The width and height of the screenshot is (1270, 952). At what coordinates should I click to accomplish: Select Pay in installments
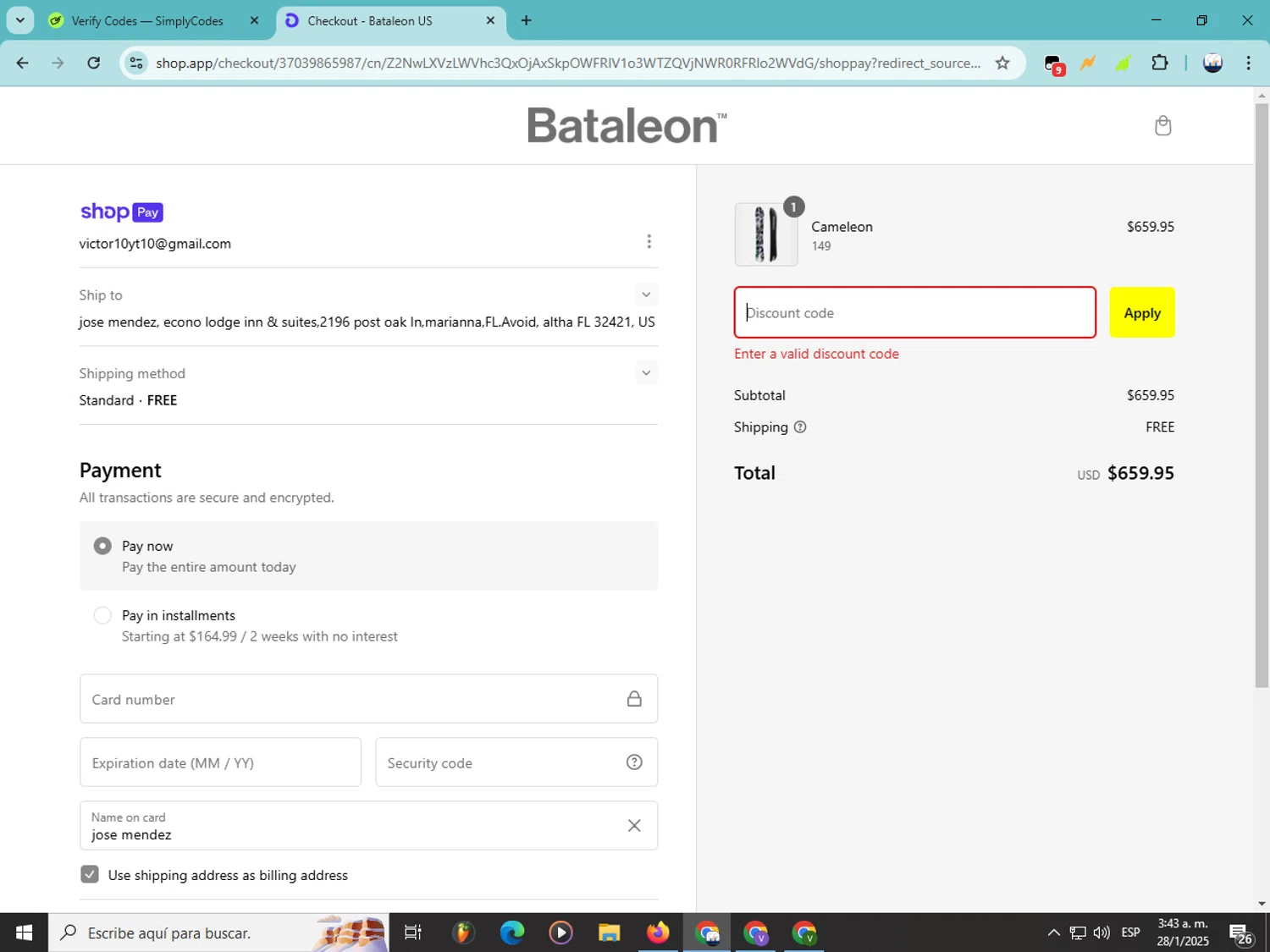[102, 615]
